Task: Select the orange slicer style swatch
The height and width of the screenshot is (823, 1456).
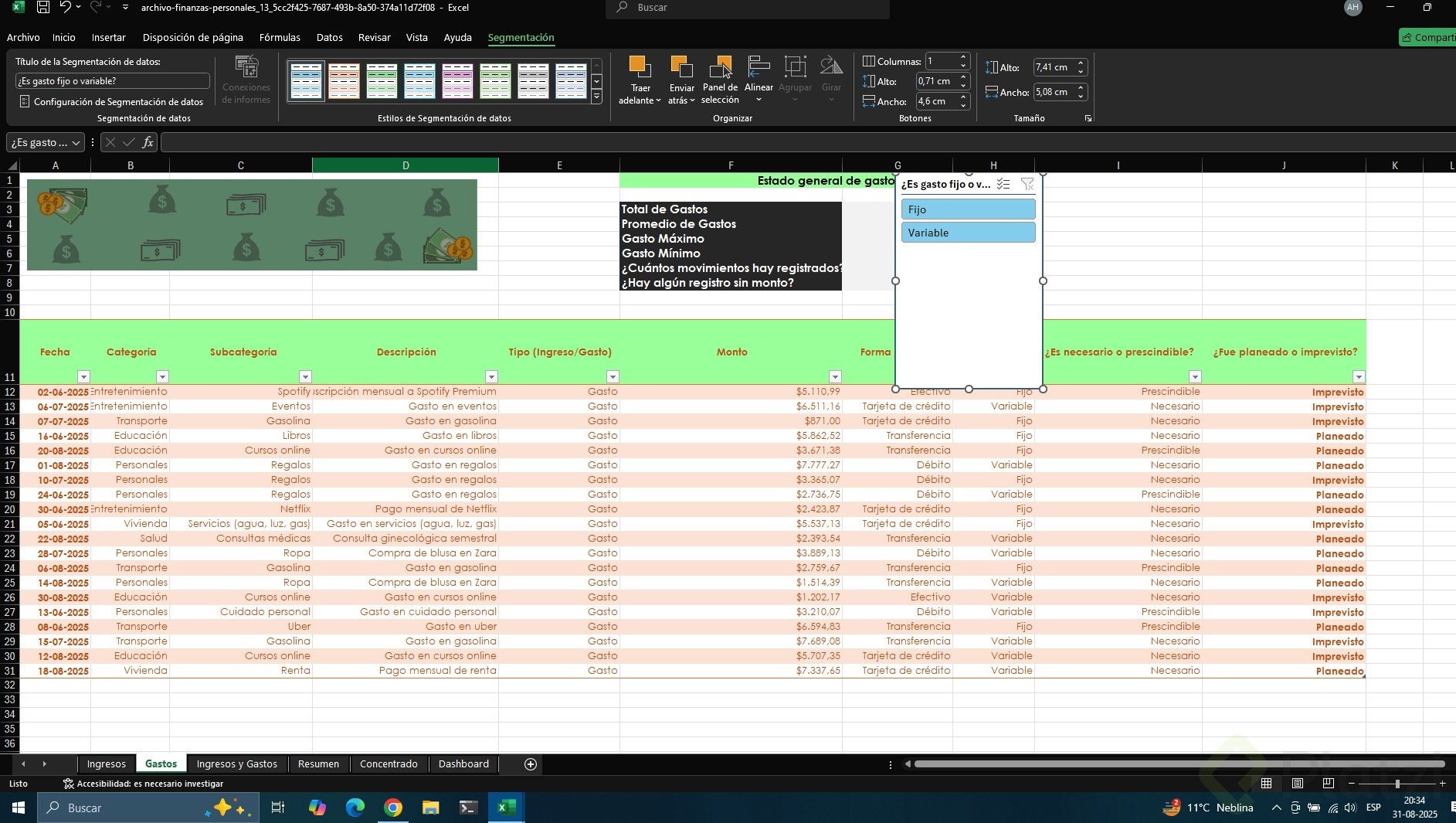Action: pos(344,81)
